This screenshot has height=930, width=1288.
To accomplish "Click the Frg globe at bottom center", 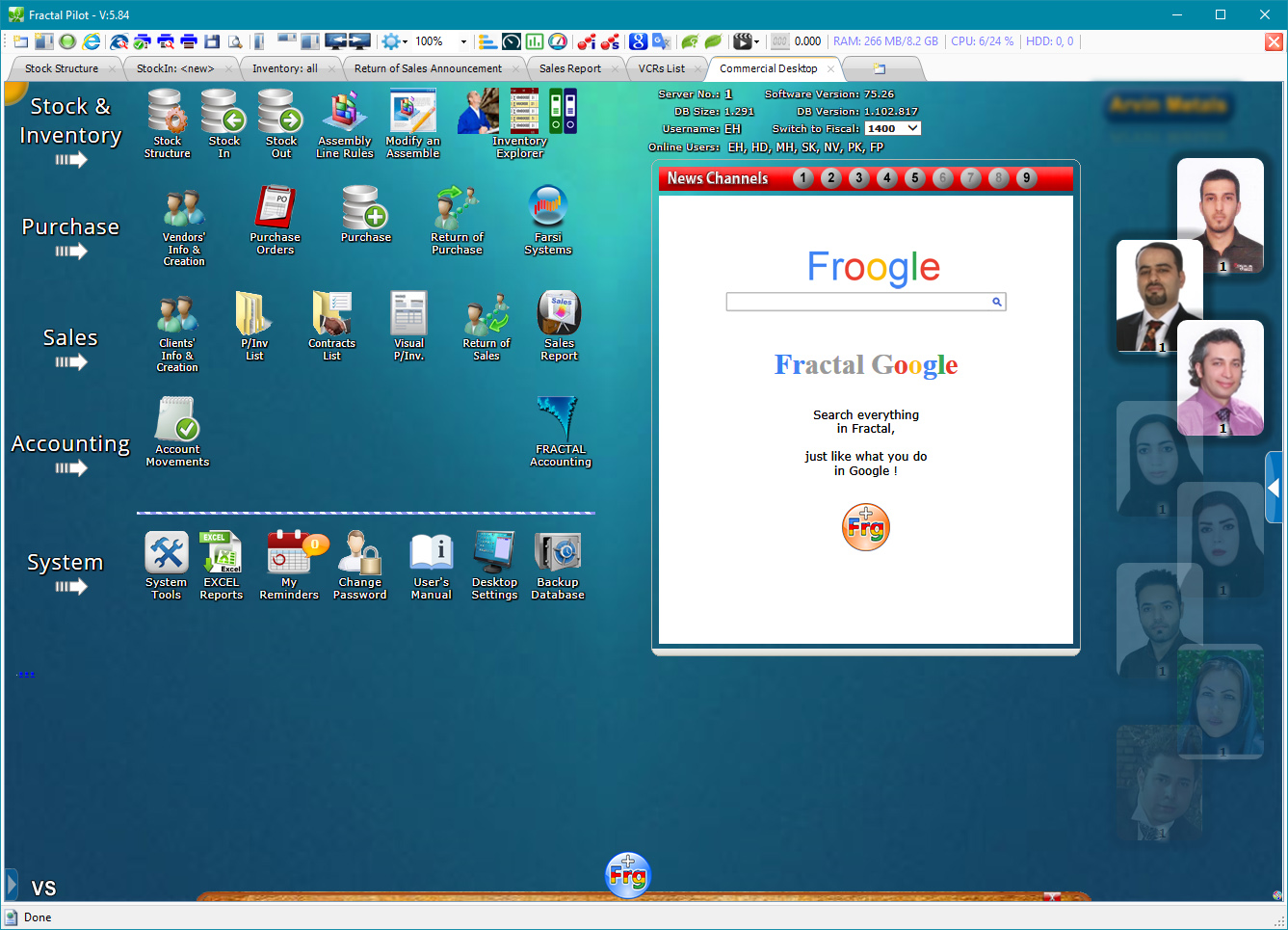I will (x=628, y=875).
